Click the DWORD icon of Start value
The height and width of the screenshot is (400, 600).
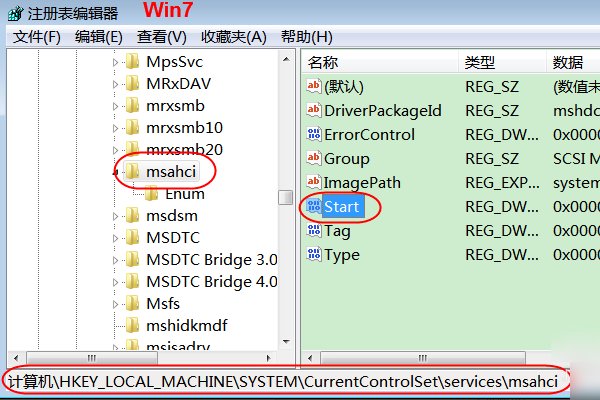point(314,206)
